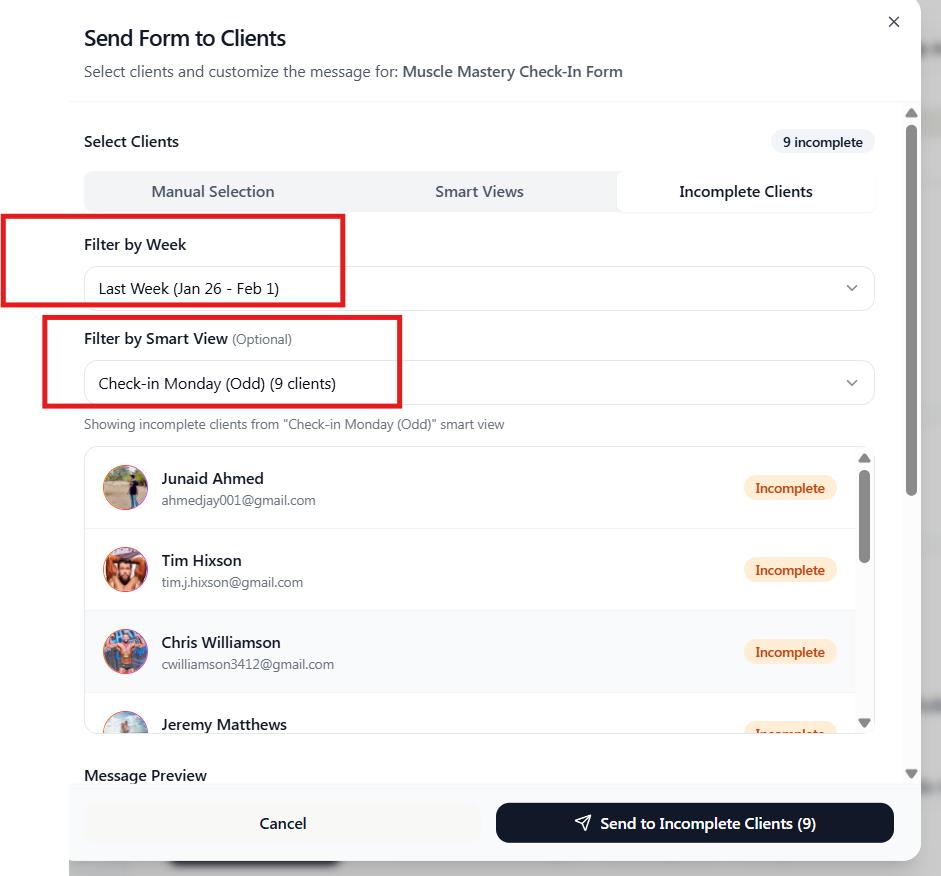Switch to the Manual Selection tab
This screenshot has width=941, height=876.
pyautogui.click(x=213, y=192)
